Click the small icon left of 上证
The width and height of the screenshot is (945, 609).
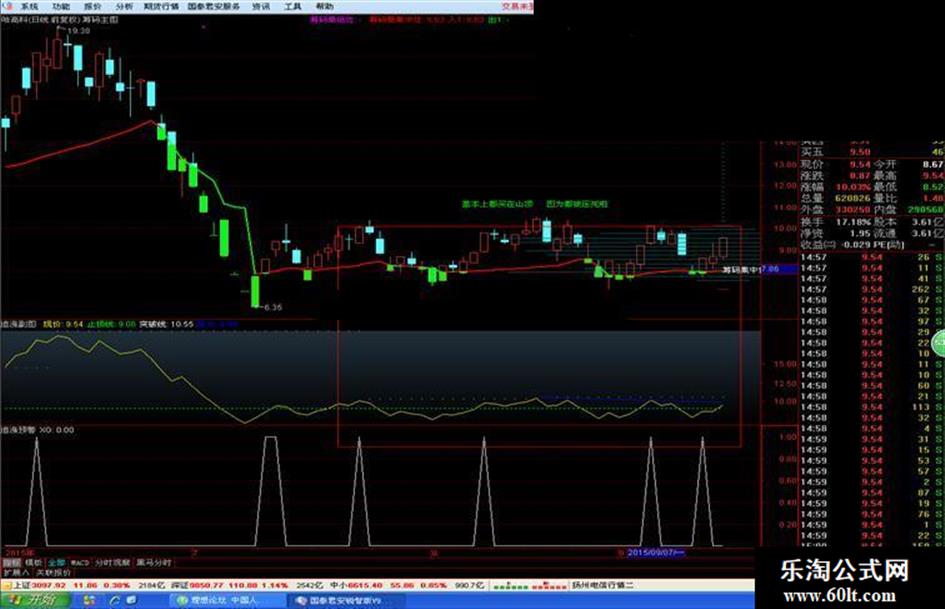pyautogui.click(x=7, y=585)
